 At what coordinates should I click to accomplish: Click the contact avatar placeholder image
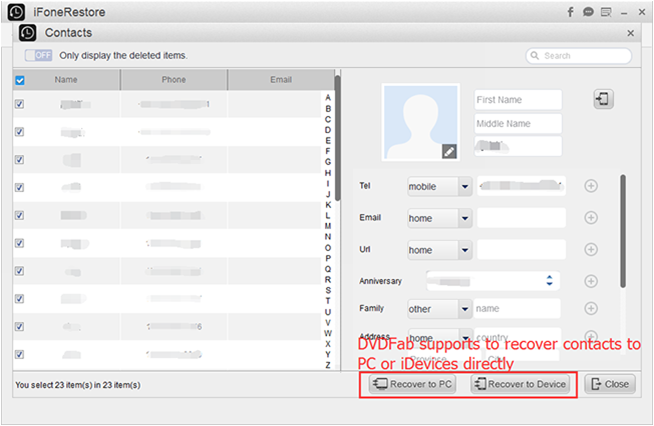click(x=420, y=122)
